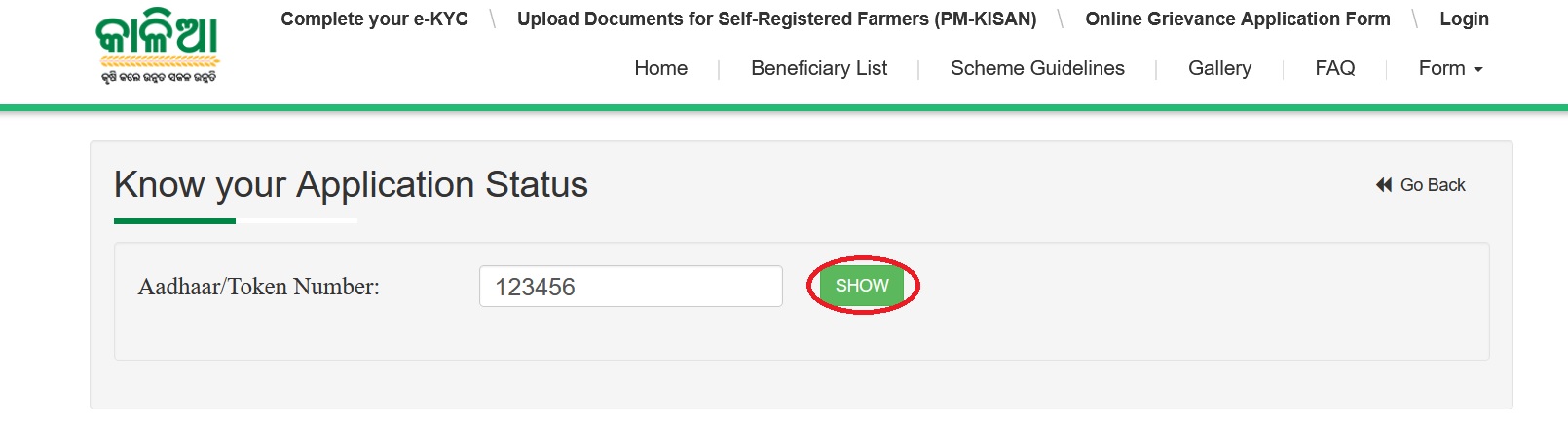The width and height of the screenshot is (1568, 428).
Task: Open the Gallery menu item
Action: 1219,68
